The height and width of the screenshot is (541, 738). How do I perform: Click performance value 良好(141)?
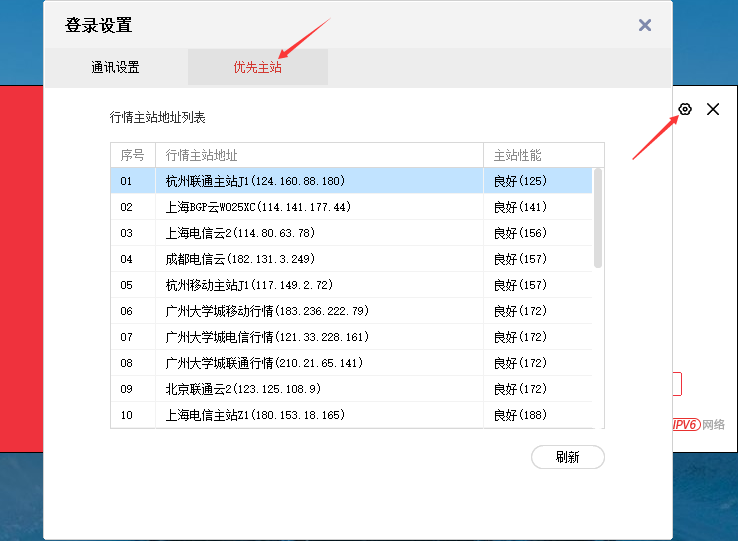coord(520,207)
